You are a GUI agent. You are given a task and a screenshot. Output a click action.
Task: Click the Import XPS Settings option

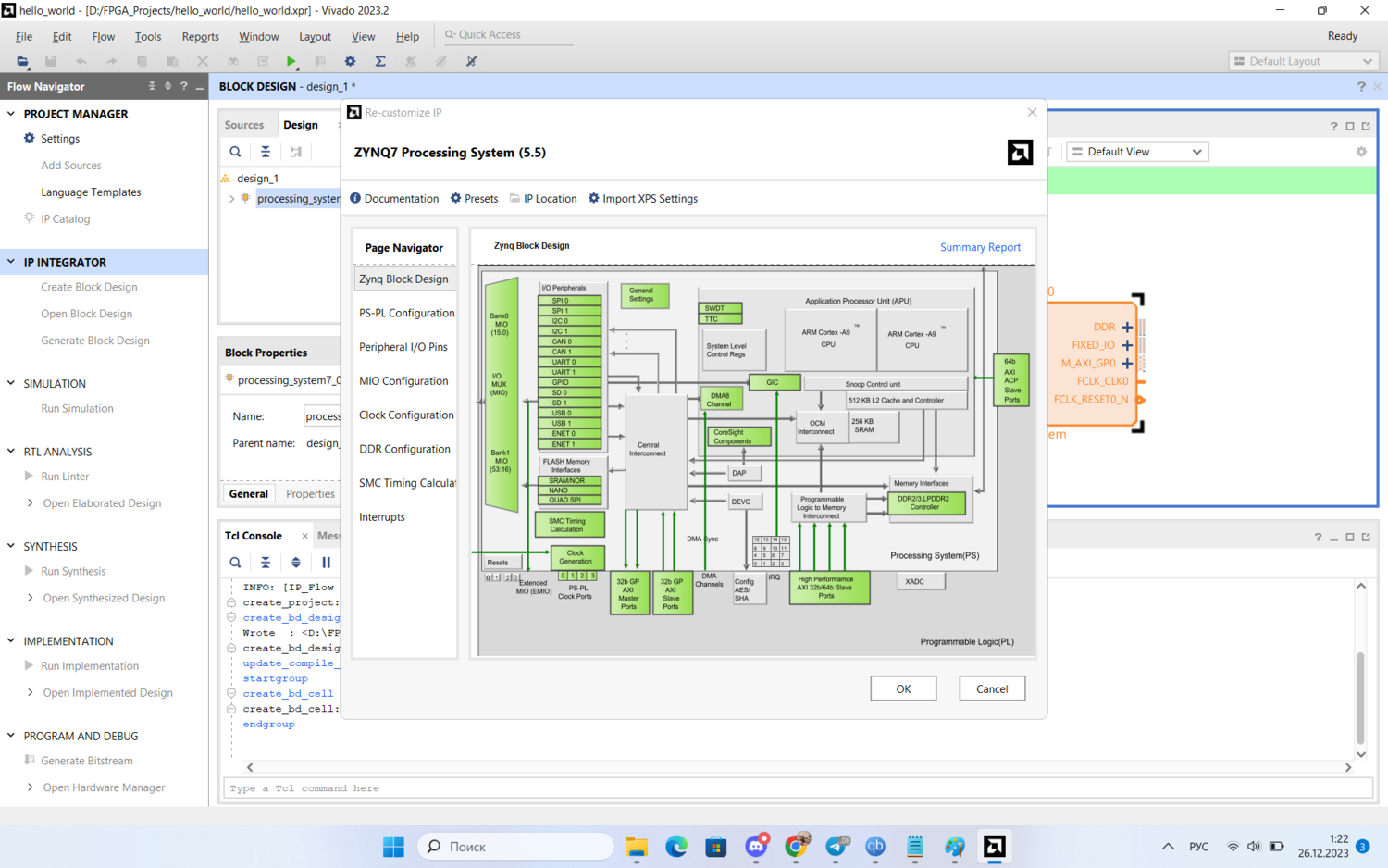[643, 199]
